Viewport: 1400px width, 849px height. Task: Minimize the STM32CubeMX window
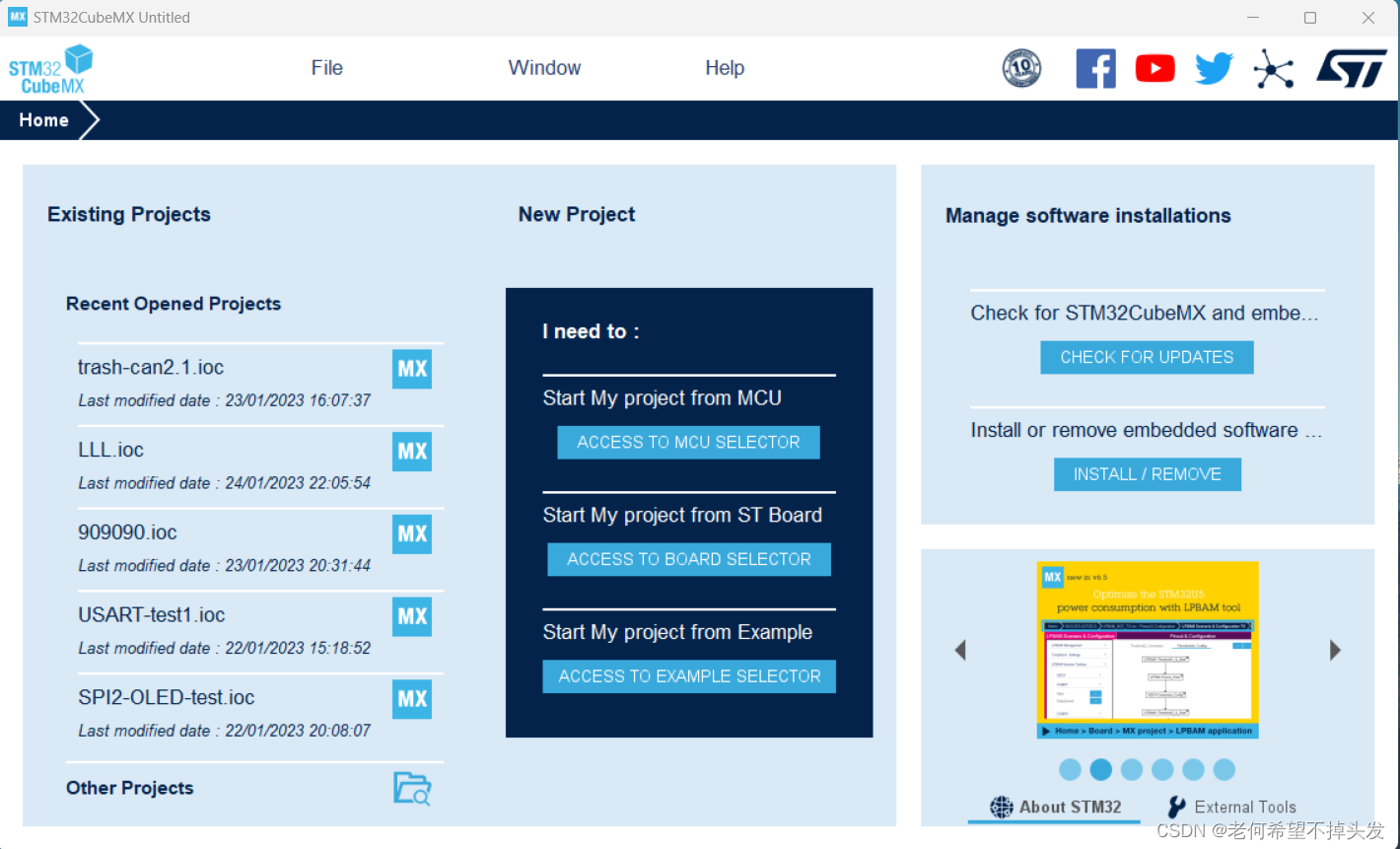1253,18
